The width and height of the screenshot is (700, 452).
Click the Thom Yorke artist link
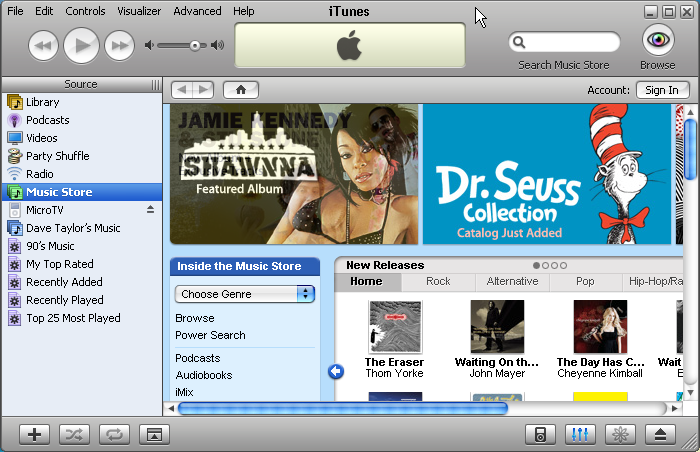click(395, 373)
